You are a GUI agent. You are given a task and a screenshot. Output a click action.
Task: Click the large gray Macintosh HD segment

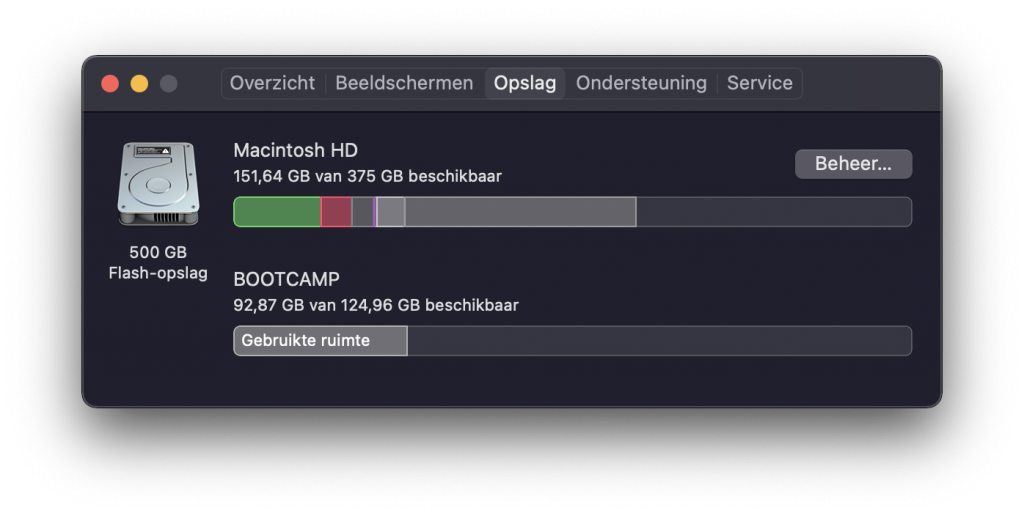point(520,212)
